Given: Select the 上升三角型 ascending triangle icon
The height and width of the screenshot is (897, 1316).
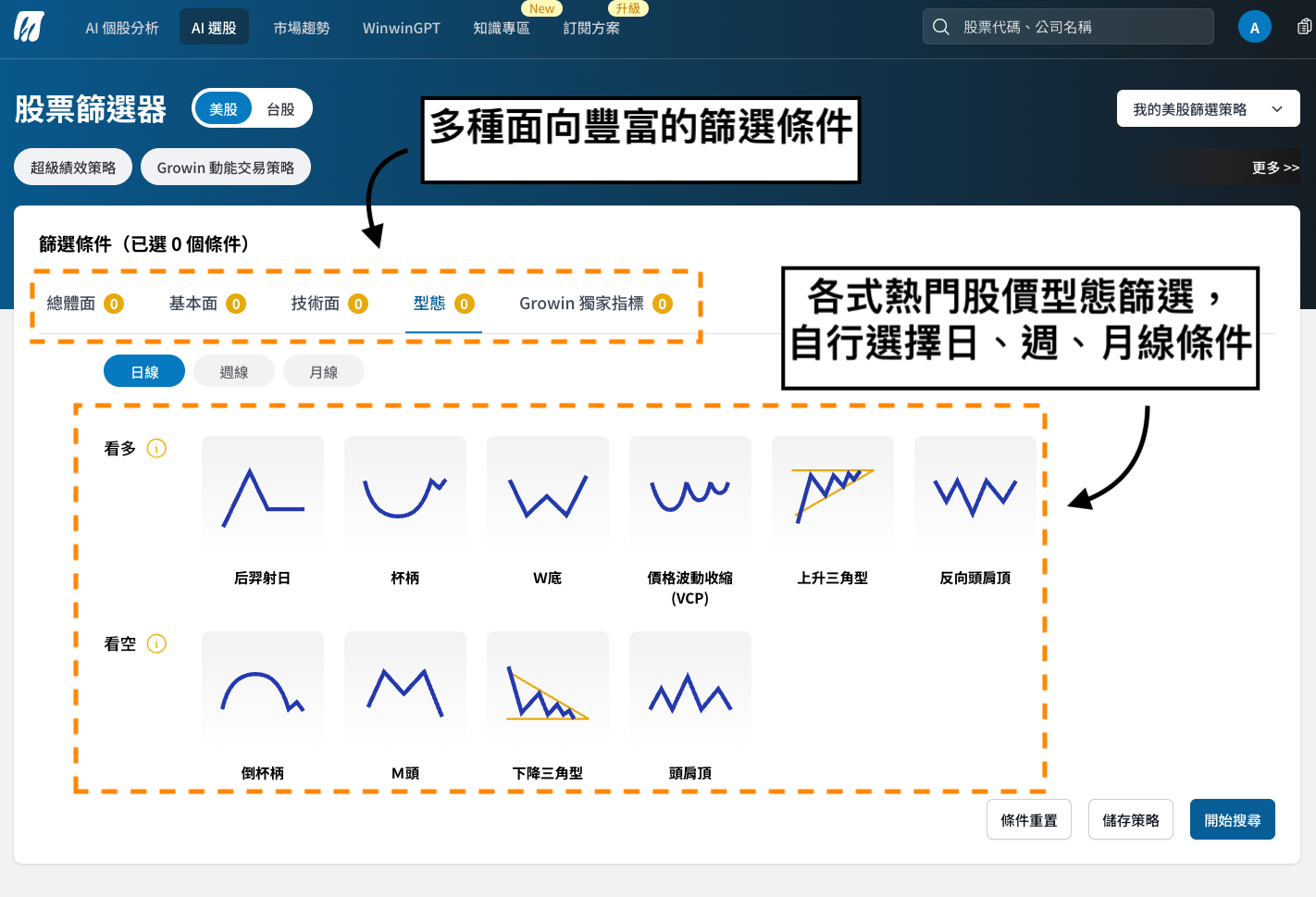Looking at the screenshot, I should coord(833,497).
